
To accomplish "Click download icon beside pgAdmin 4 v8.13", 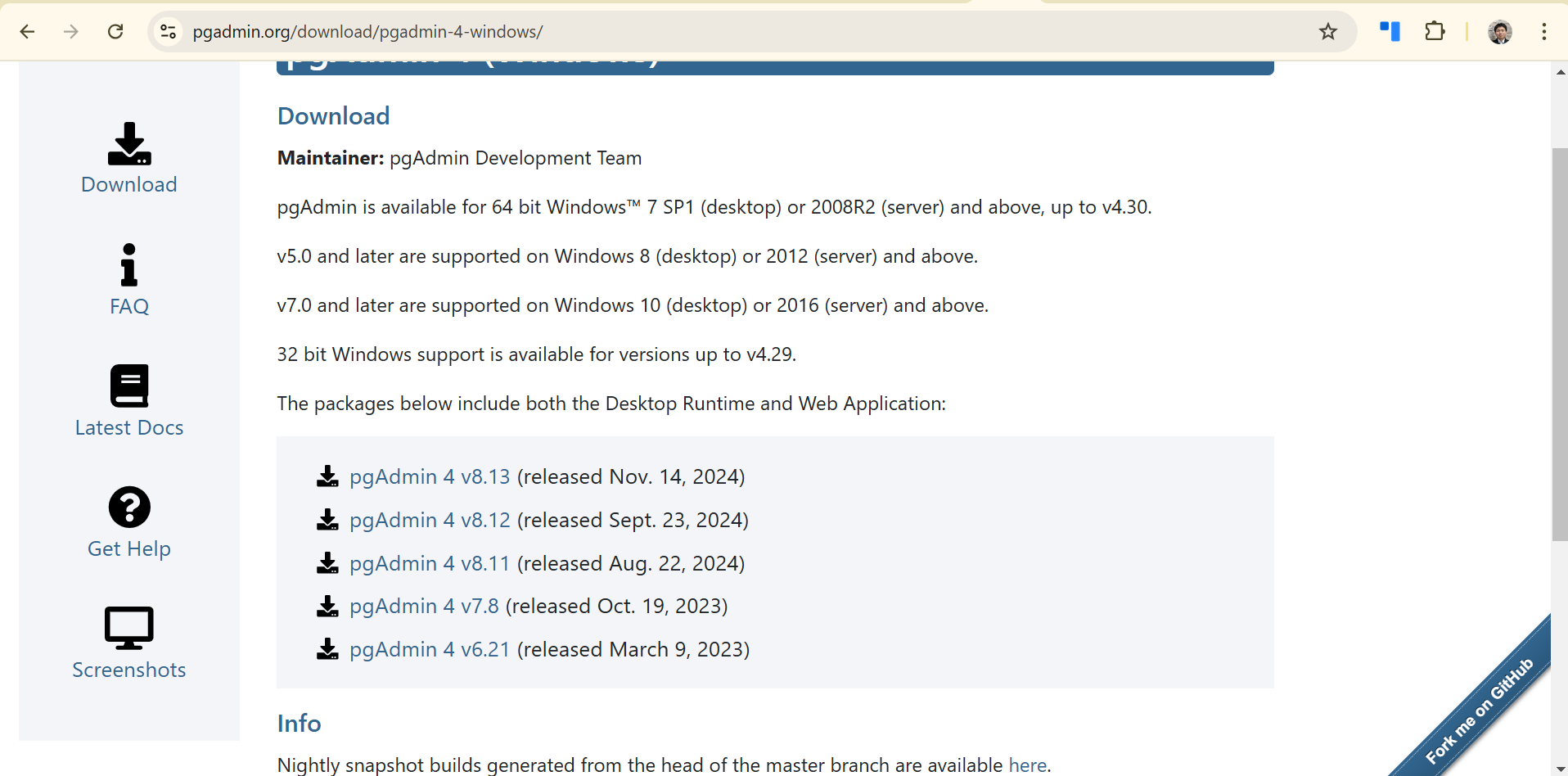I will click(x=327, y=476).
